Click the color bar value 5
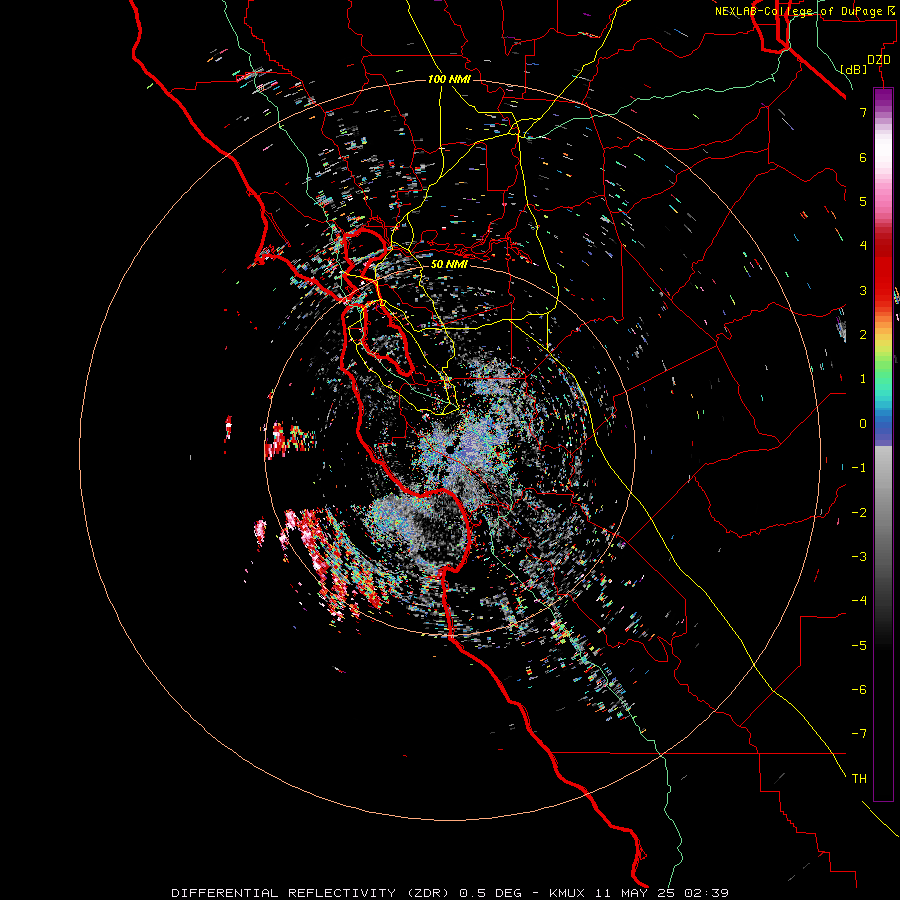The height and width of the screenshot is (900, 900). tap(863, 201)
